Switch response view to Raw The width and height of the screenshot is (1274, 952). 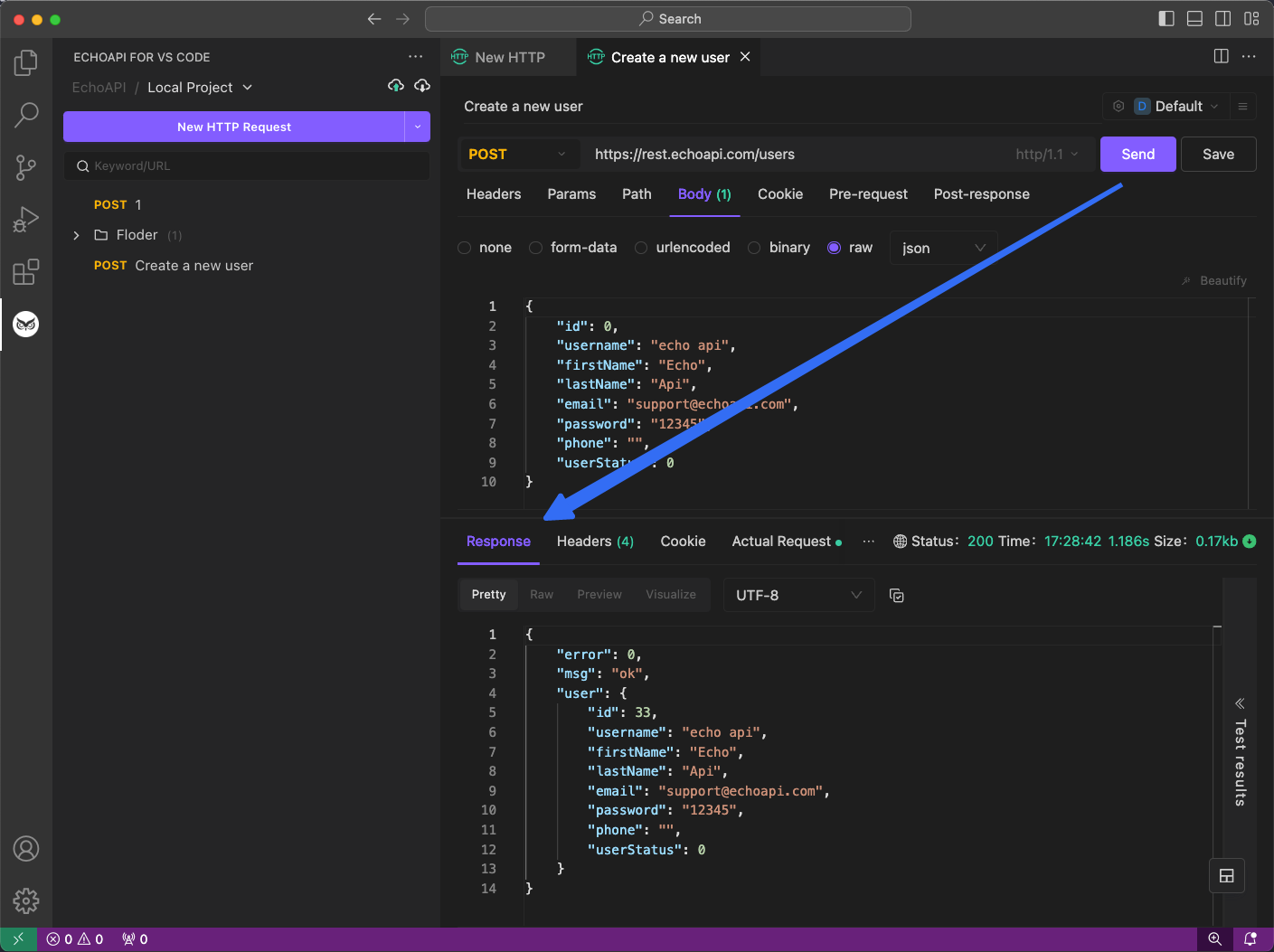(542, 594)
